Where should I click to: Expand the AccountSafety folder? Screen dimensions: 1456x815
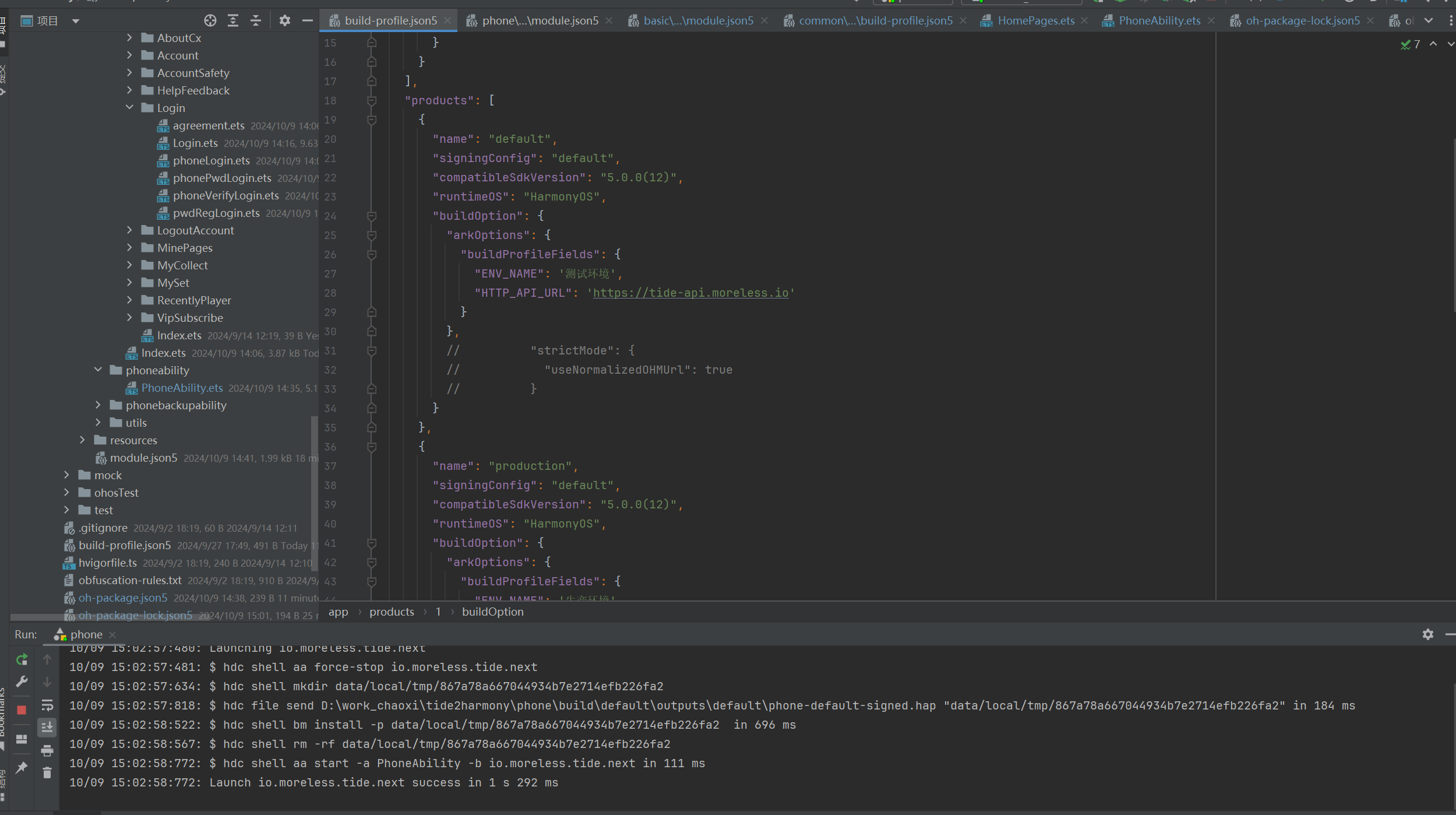point(129,73)
